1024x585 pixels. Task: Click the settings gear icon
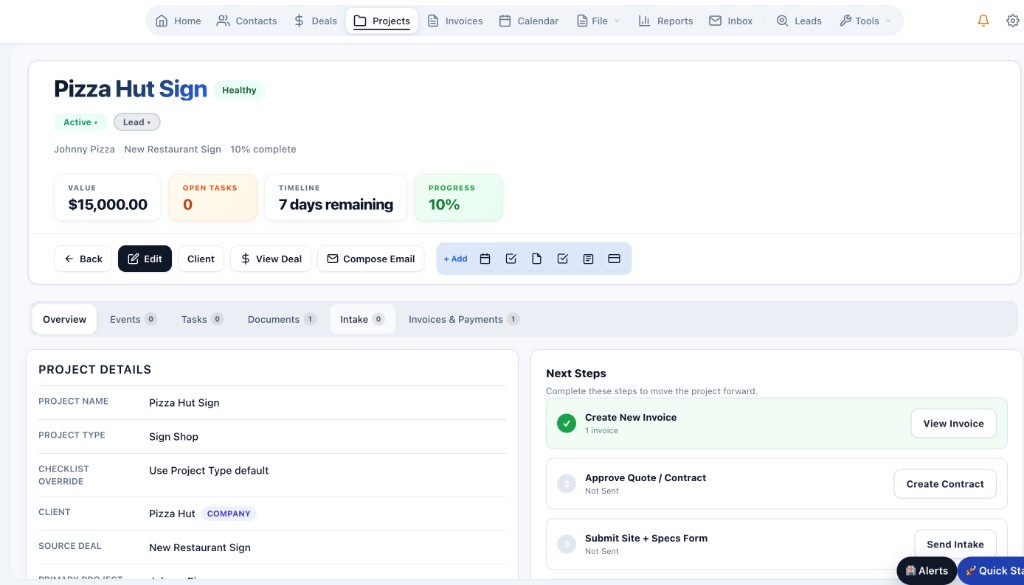point(1012,19)
